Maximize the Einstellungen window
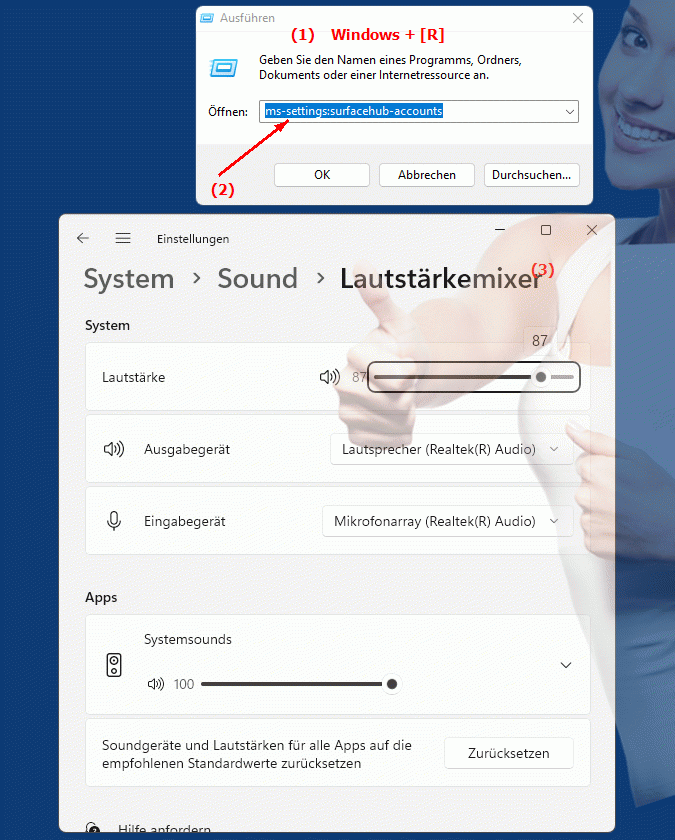Viewport: 675px width, 840px height. click(x=546, y=230)
